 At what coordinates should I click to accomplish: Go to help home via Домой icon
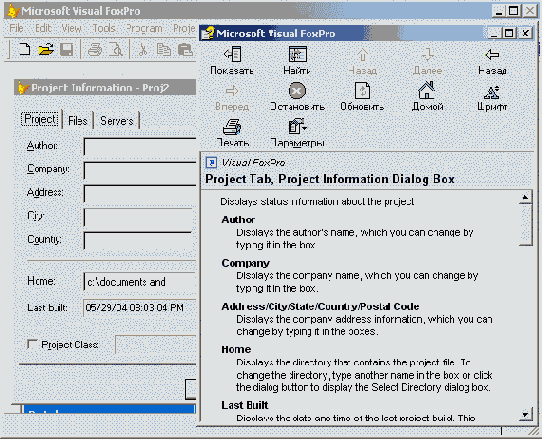(427, 96)
